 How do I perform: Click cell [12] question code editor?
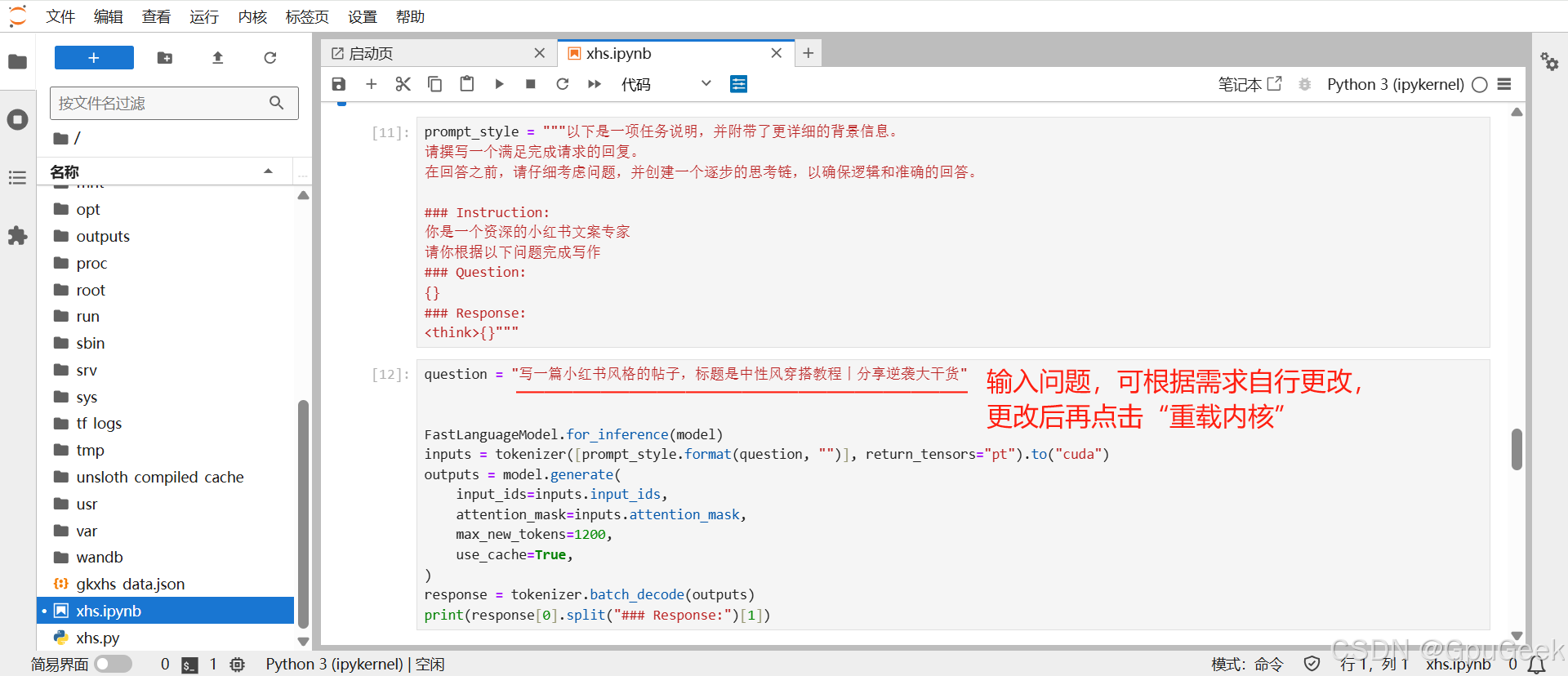point(953,495)
